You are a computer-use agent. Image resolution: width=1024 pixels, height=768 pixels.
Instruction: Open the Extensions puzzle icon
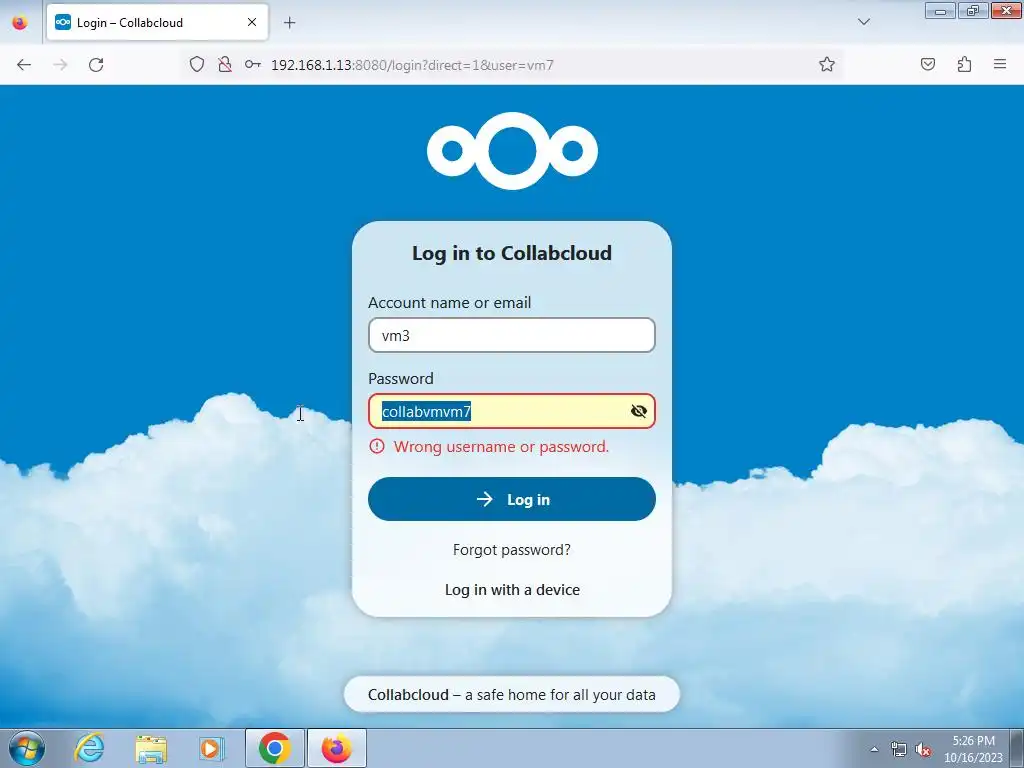tap(964, 64)
